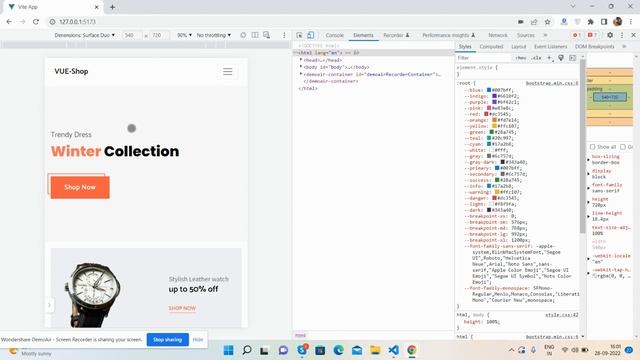Go back in Chrome
Viewport: 640px width, 360px height.
9,22
